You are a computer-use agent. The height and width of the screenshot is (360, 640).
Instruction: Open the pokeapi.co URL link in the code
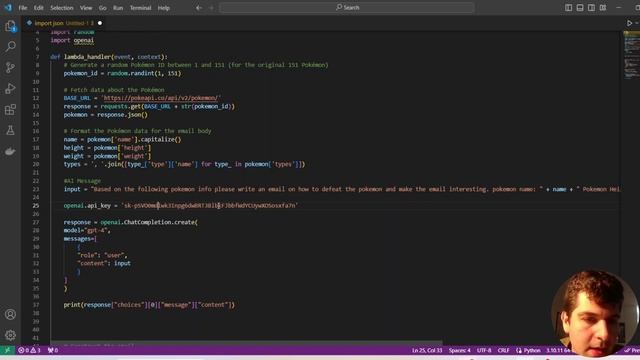(161, 98)
